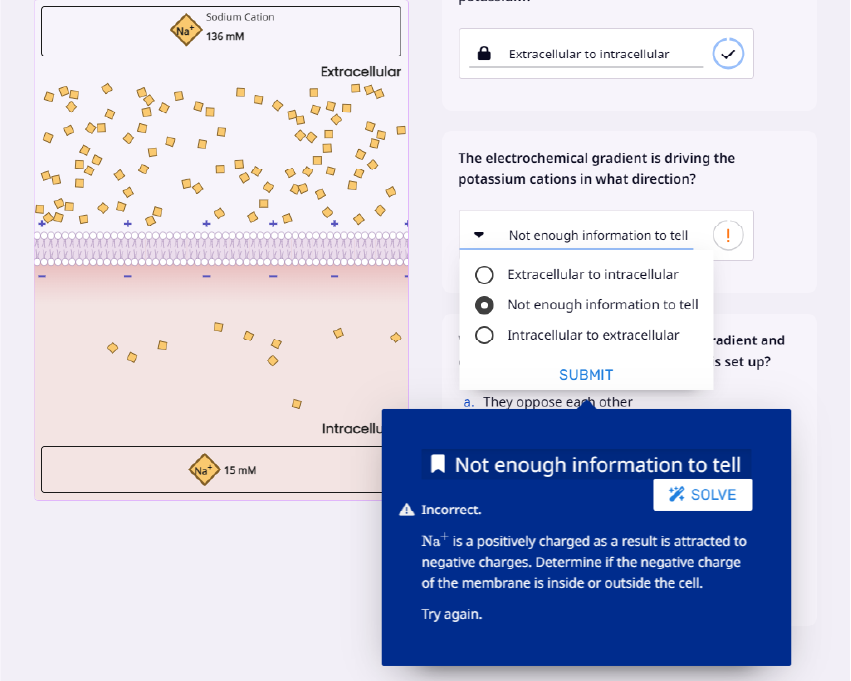Click the 15 mM concentration value
The image size is (851, 681).
pyautogui.click(x=240, y=470)
